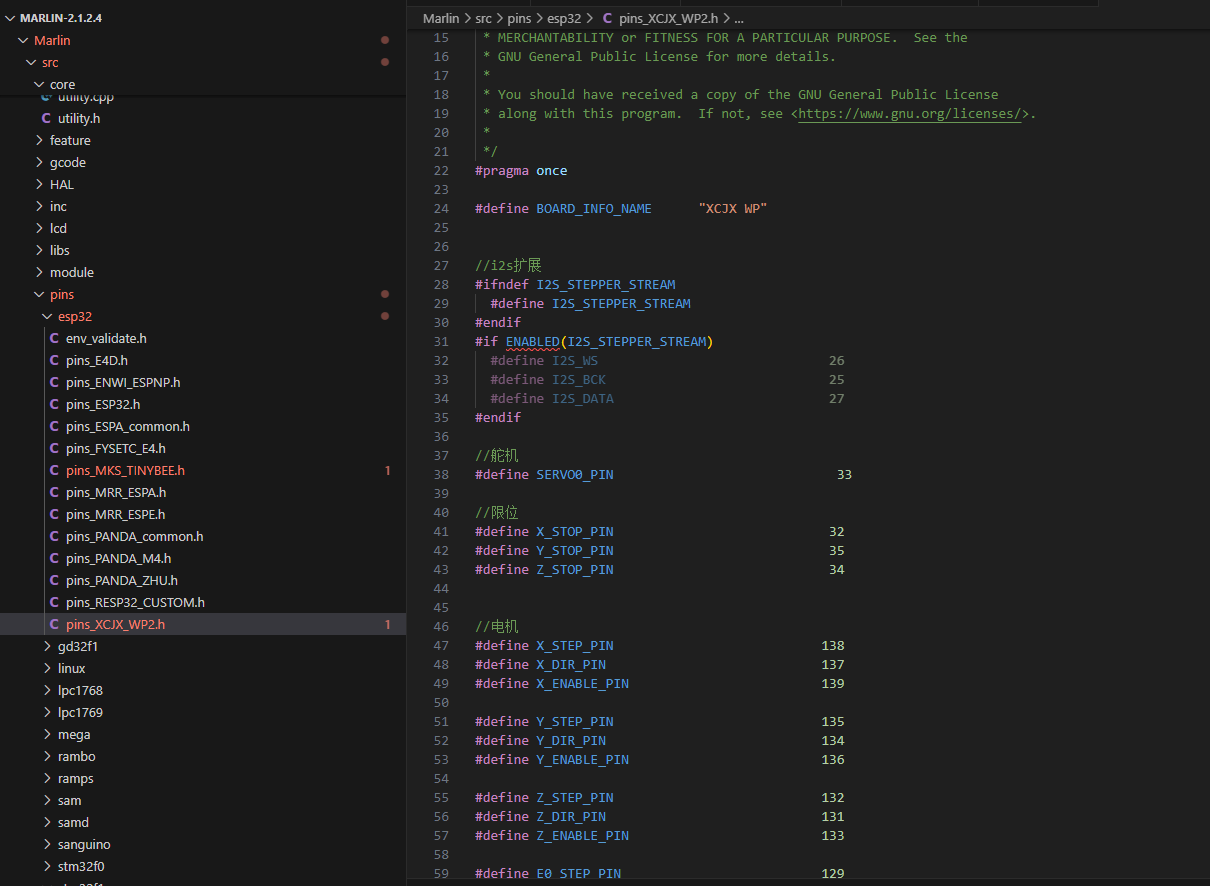This screenshot has height=886, width=1210.
Task: Click the Marlin breadcrumb segment
Action: pyautogui.click(x=441, y=18)
